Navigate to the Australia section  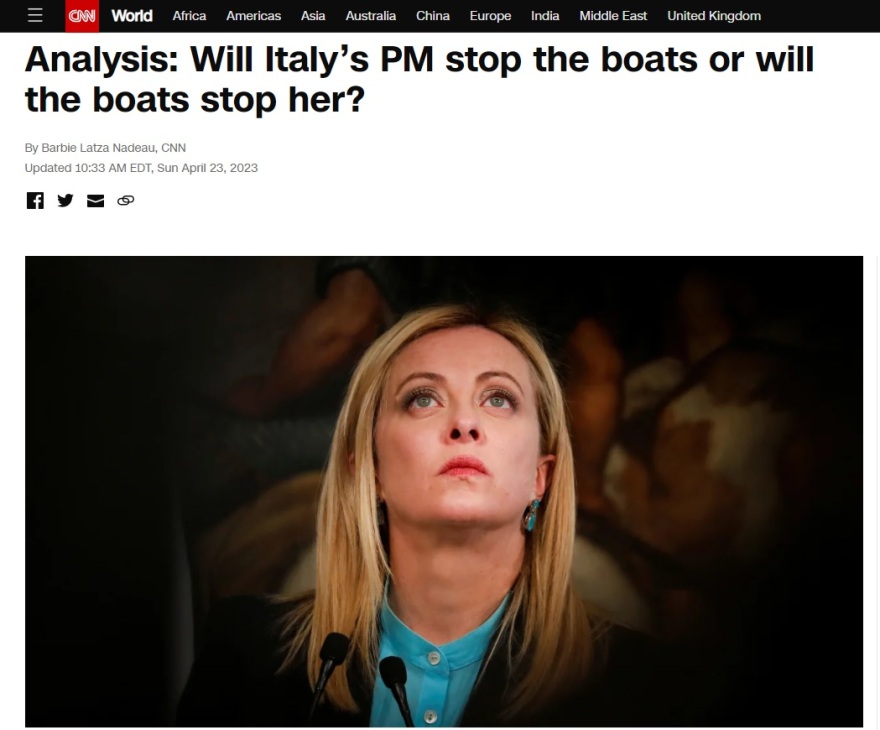(370, 16)
